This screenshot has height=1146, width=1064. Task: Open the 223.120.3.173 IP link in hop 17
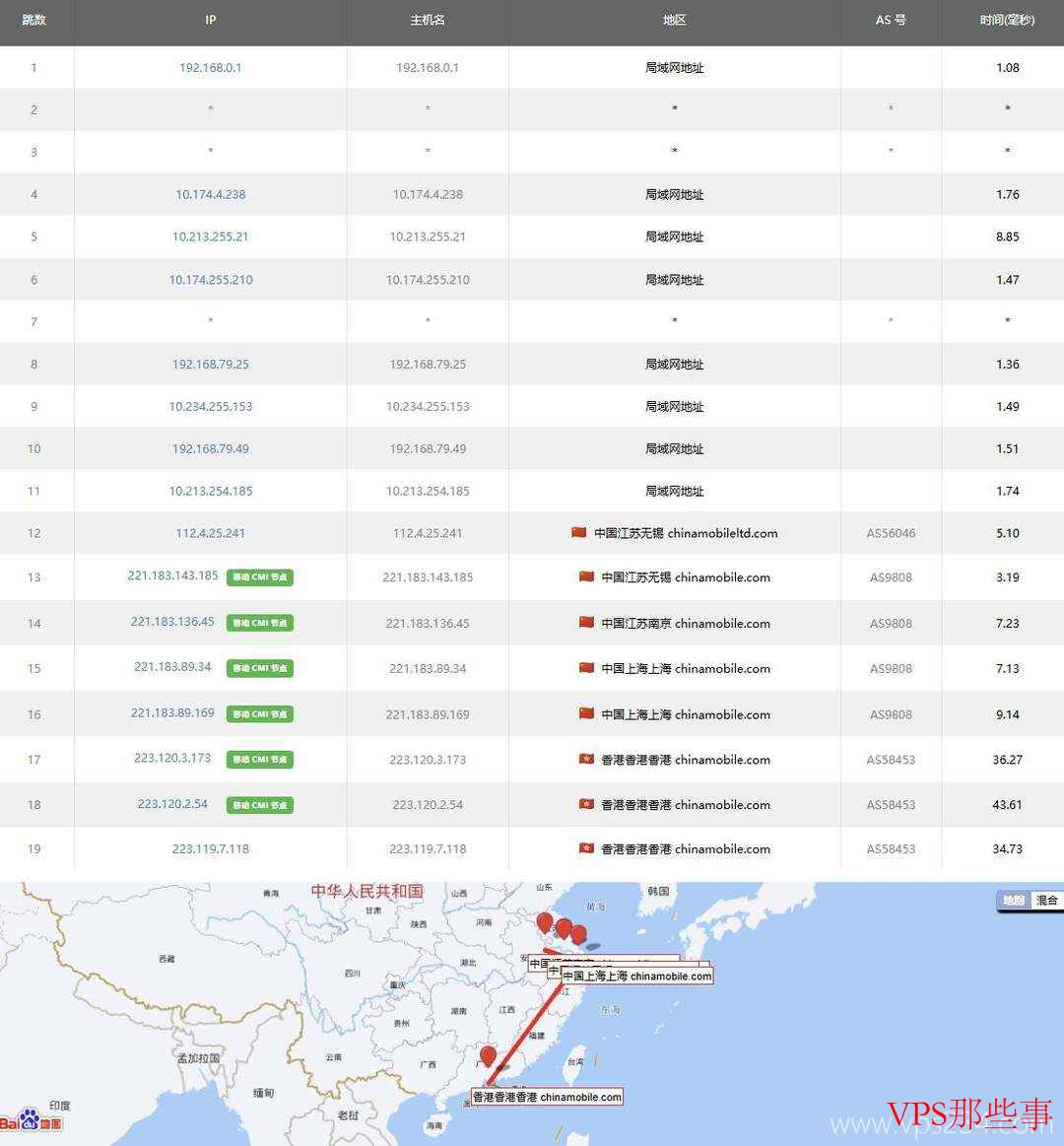[172, 758]
